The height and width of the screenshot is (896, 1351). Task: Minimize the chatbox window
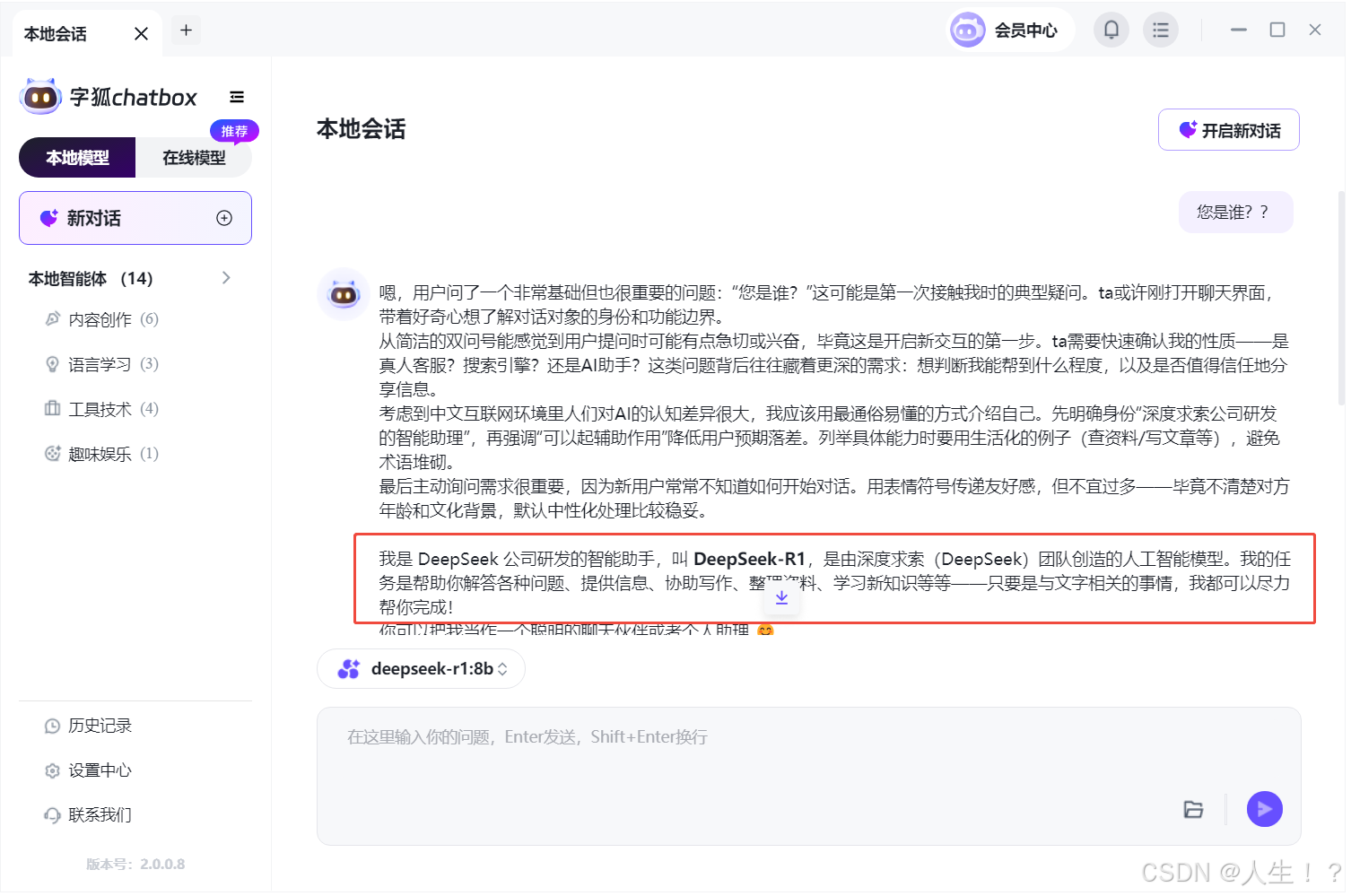tap(1239, 30)
